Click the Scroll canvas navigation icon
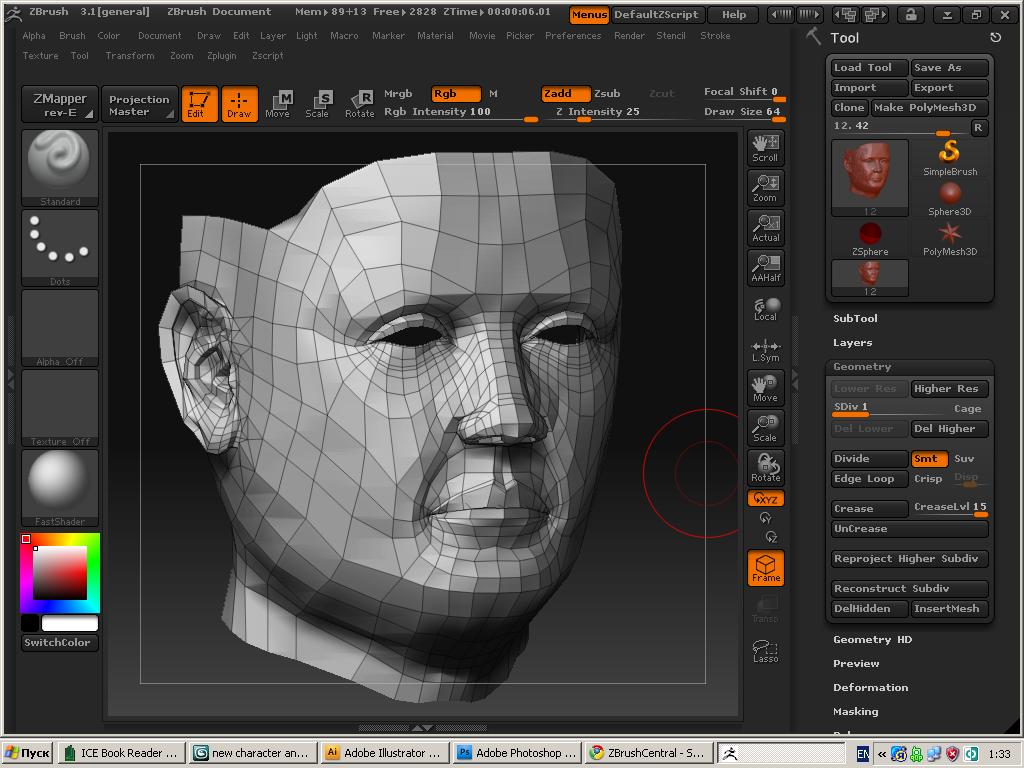 click(765, 148)
